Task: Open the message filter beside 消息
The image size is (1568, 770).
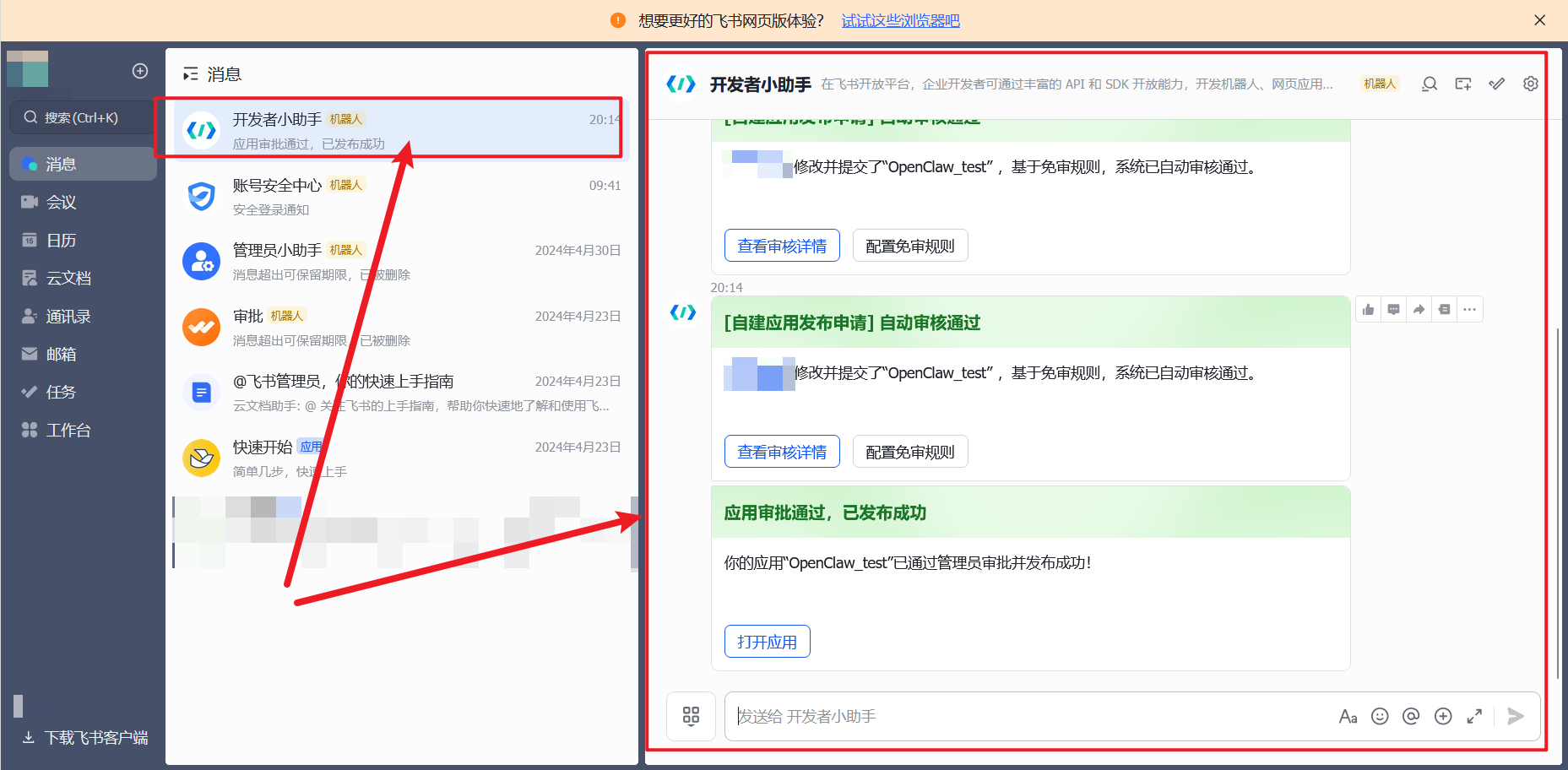Action: click(x=190, y=73)
